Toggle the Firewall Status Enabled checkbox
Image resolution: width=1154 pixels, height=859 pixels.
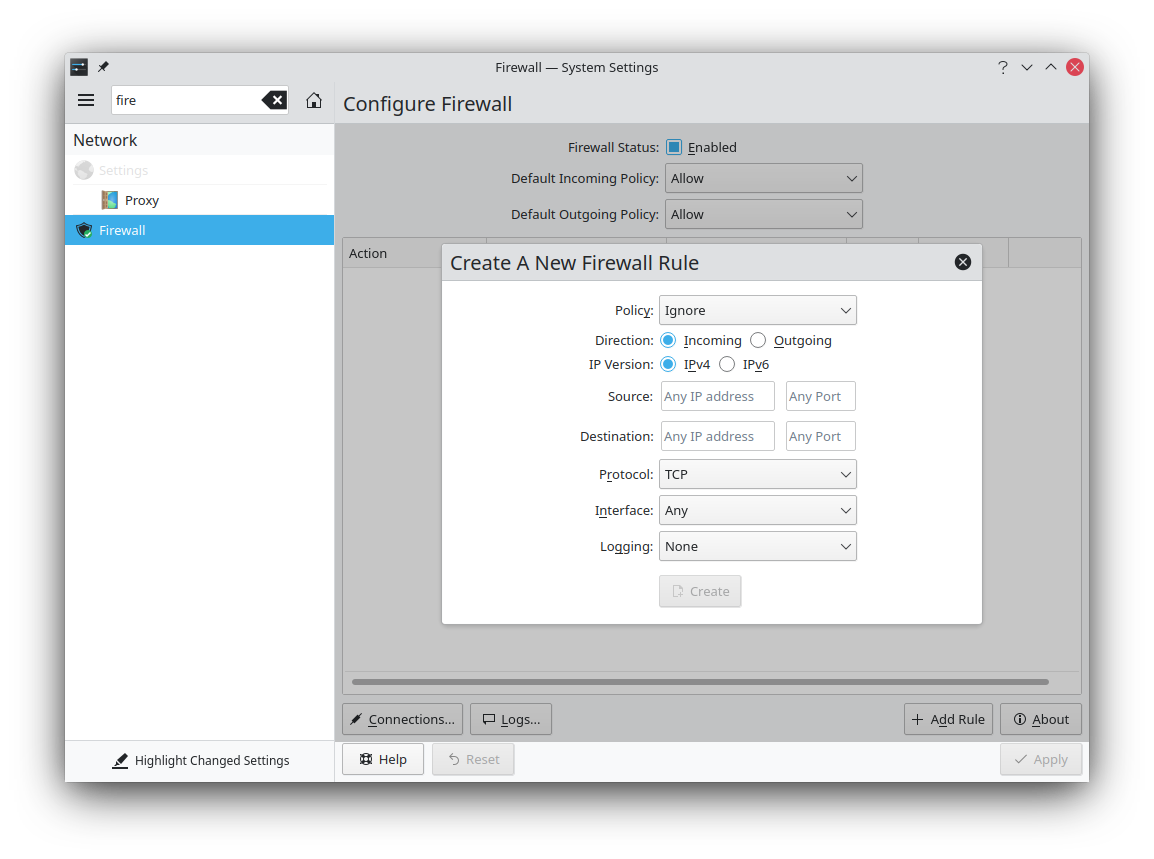(x=674, y=147)
